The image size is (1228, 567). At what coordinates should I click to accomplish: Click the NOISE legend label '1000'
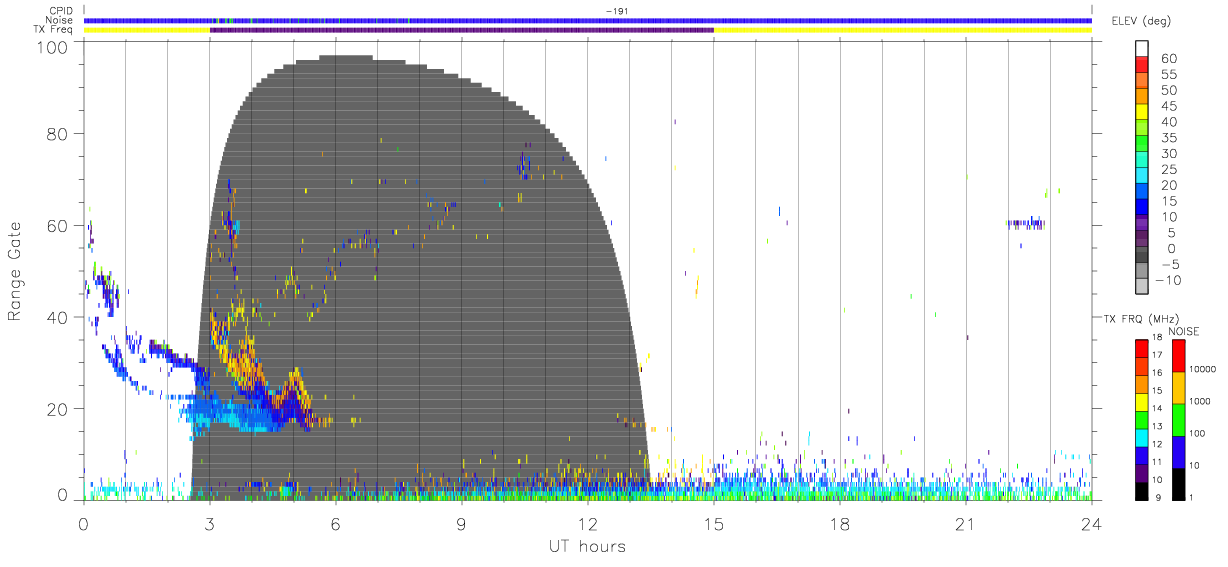pos(1200,402)
